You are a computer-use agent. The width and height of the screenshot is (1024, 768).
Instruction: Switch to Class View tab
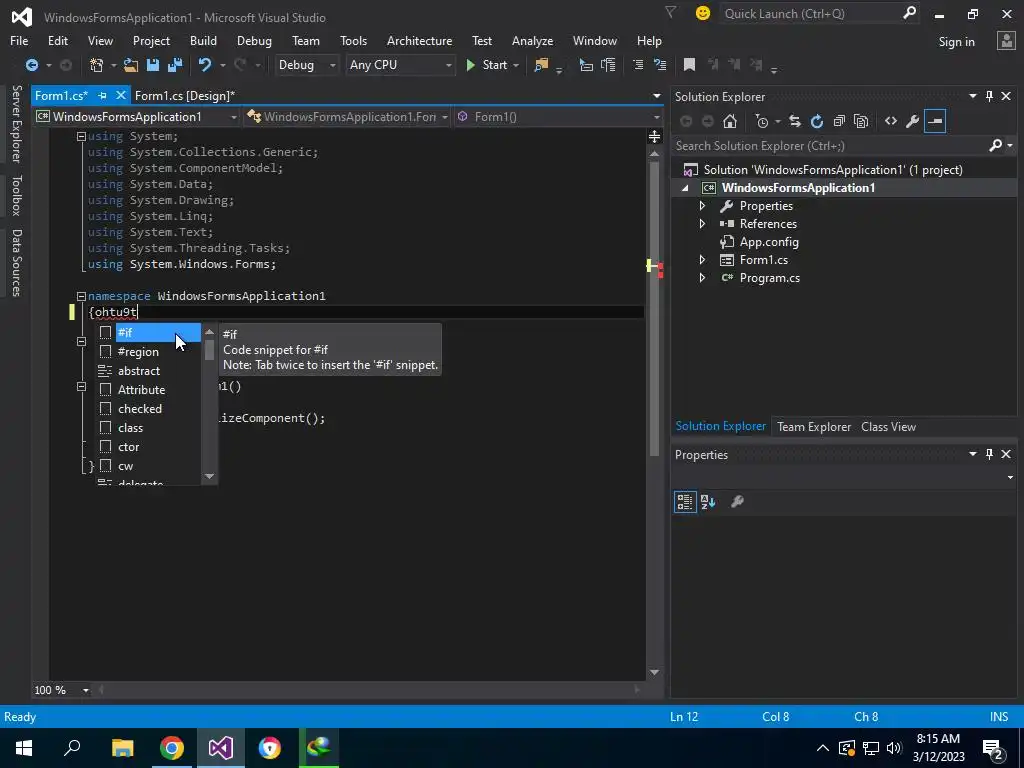[x=888, y=426]
